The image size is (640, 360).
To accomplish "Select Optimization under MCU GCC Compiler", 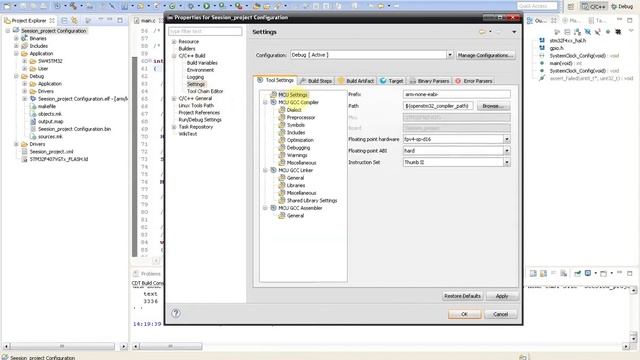I will pyautogui.click(x=300, y=140).
